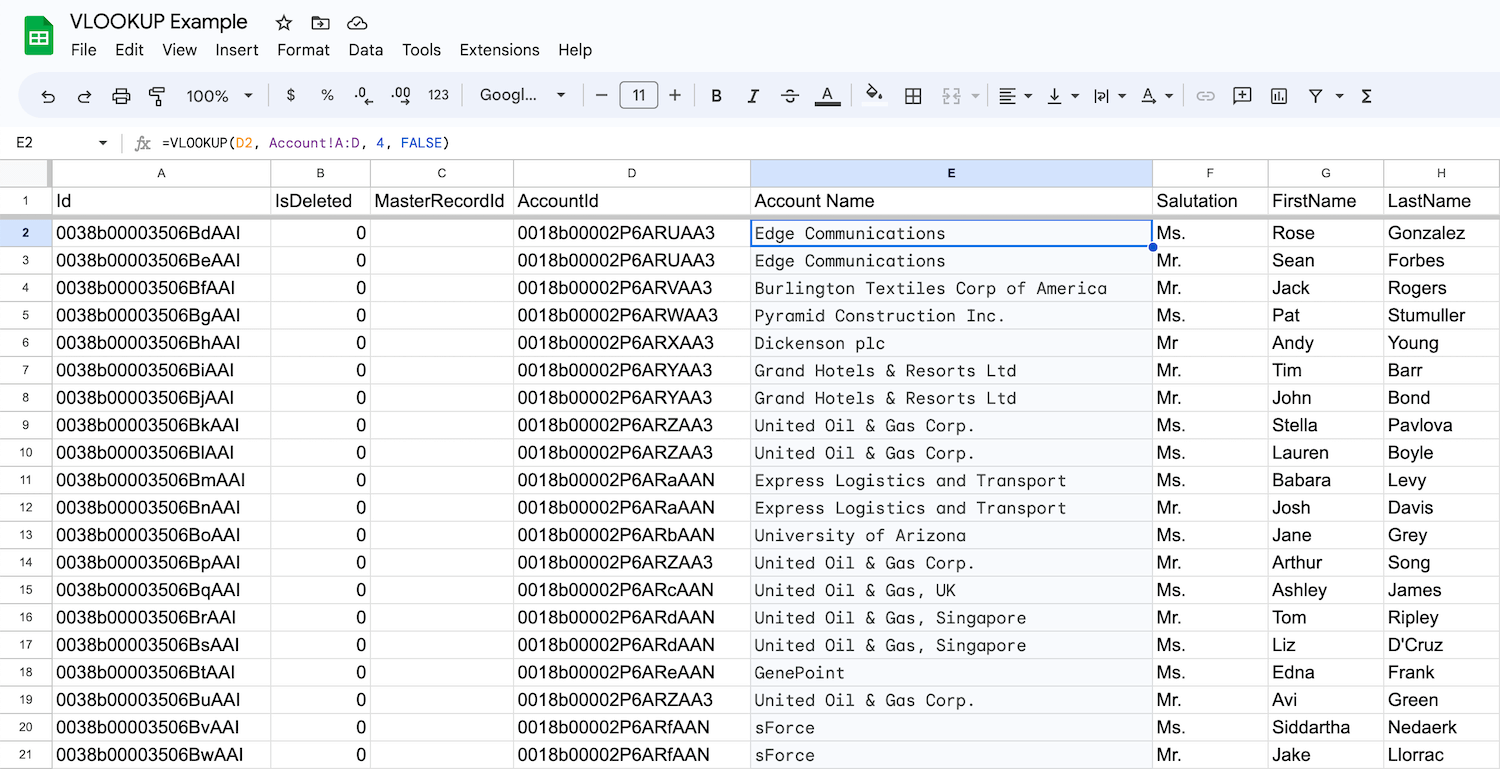Open the borders tool
The height and width of the screenshot is (769, 1500).
click(x=912, y=96)
